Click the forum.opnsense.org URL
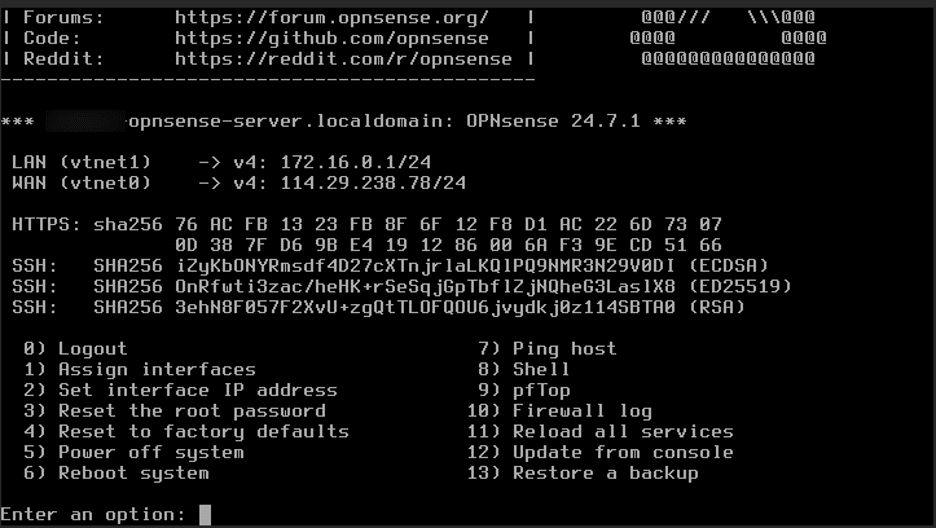 [332, 18]
